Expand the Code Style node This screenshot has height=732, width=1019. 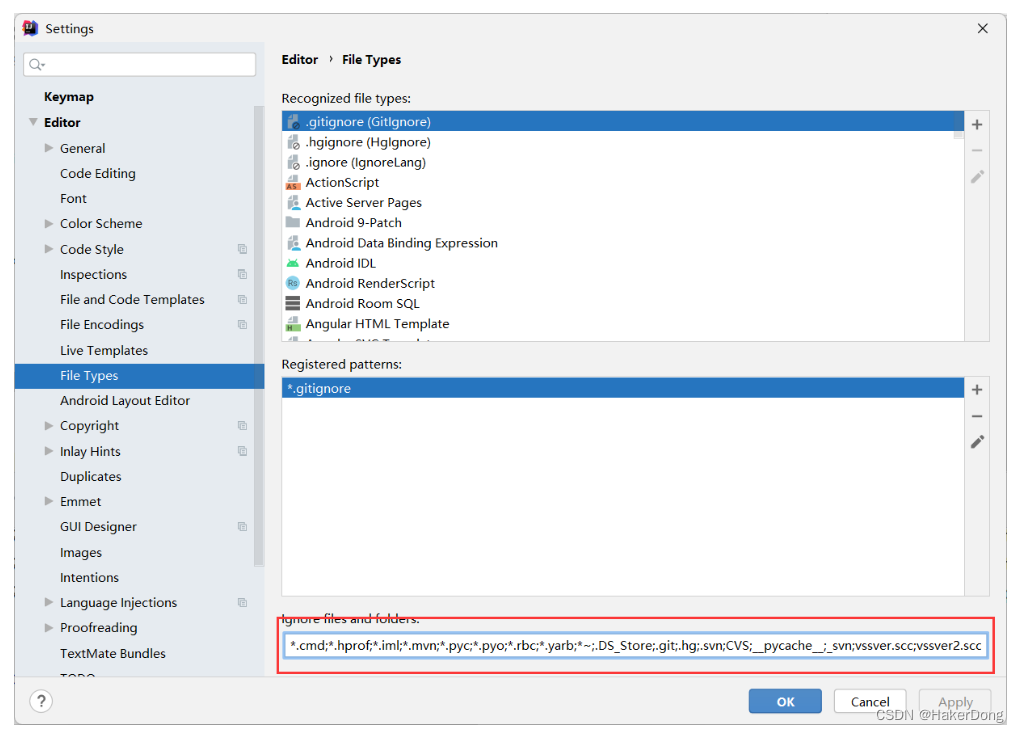[49, 249]
